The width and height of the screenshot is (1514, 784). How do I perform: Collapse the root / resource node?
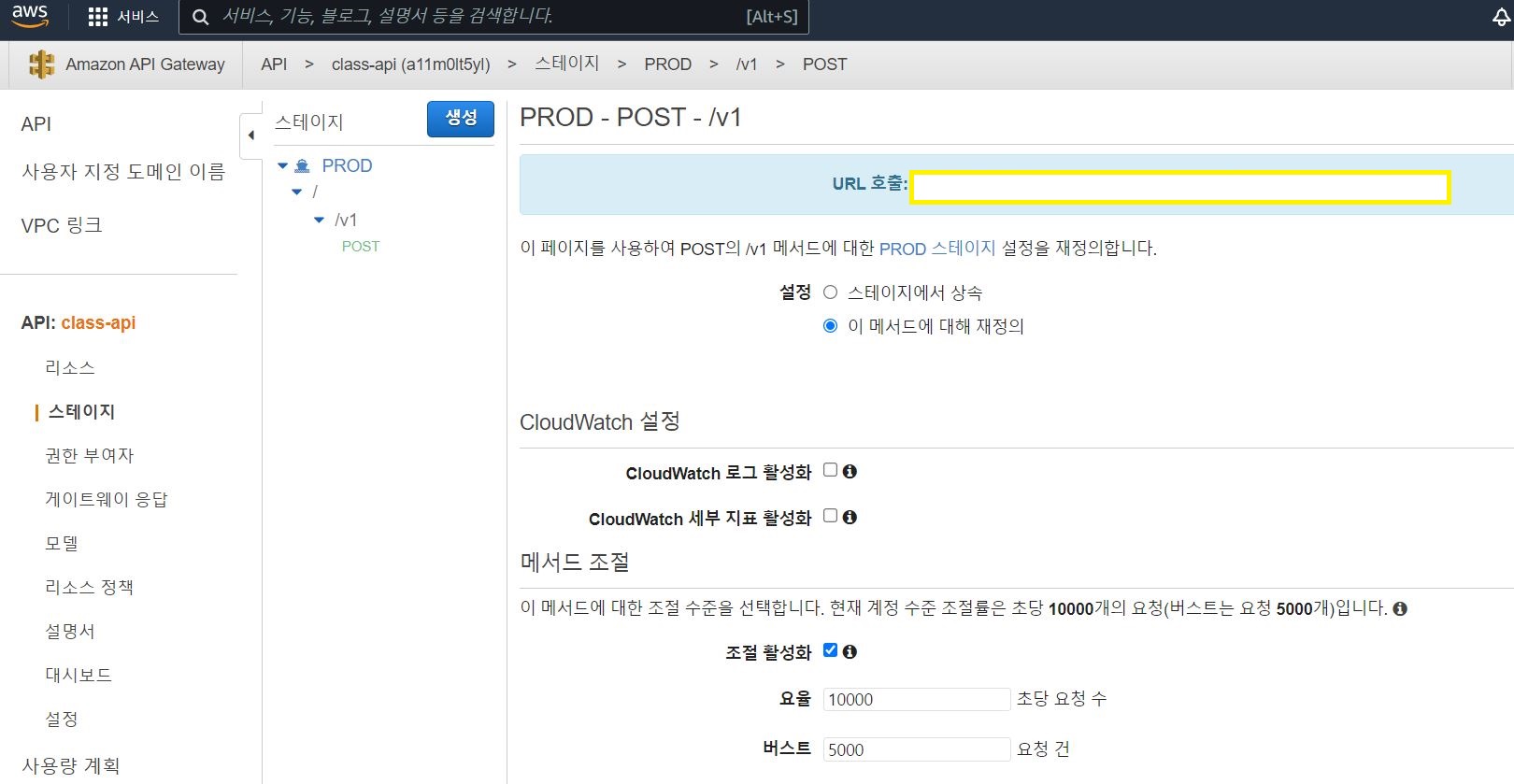(297, 192)
